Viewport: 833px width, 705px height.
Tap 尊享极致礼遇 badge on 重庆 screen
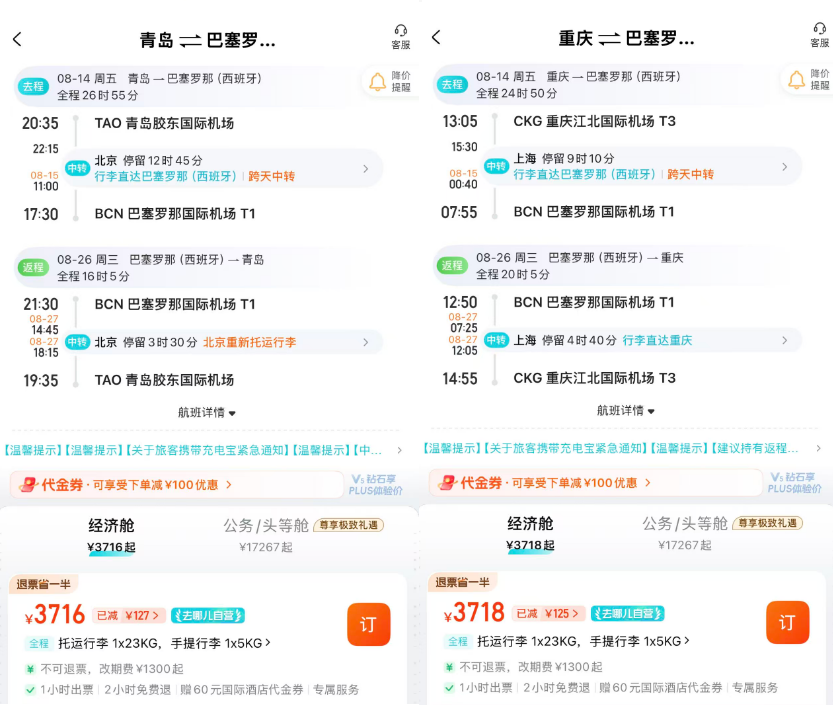[768, 523]
